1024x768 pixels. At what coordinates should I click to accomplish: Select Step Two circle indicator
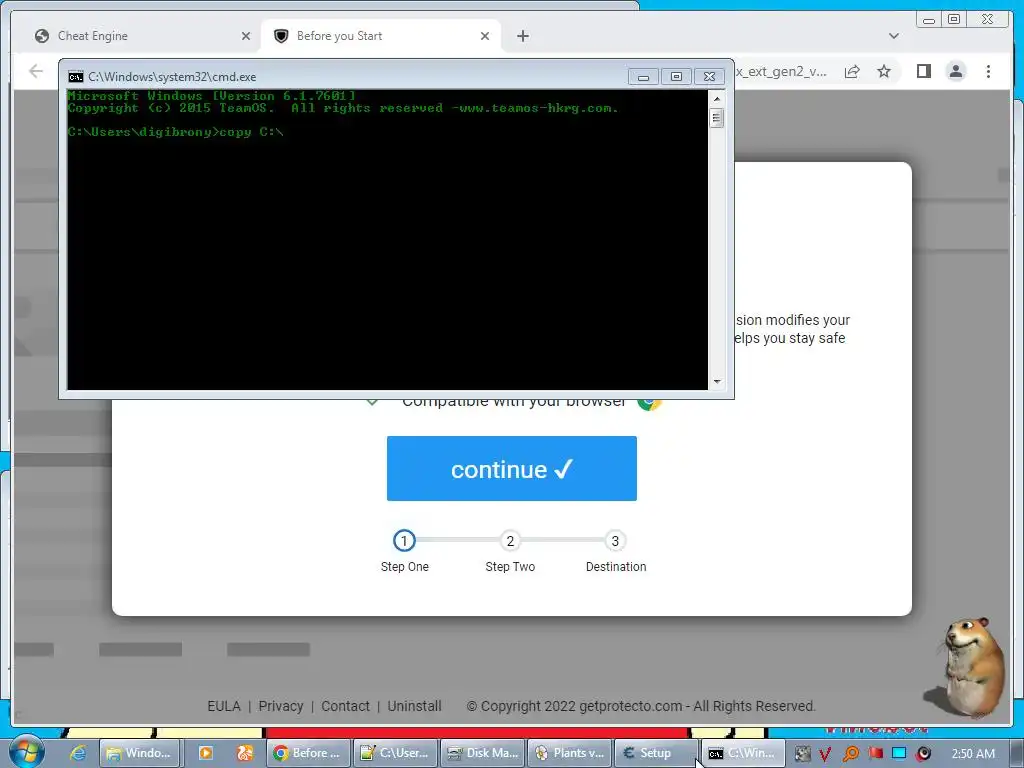[510, 541]
